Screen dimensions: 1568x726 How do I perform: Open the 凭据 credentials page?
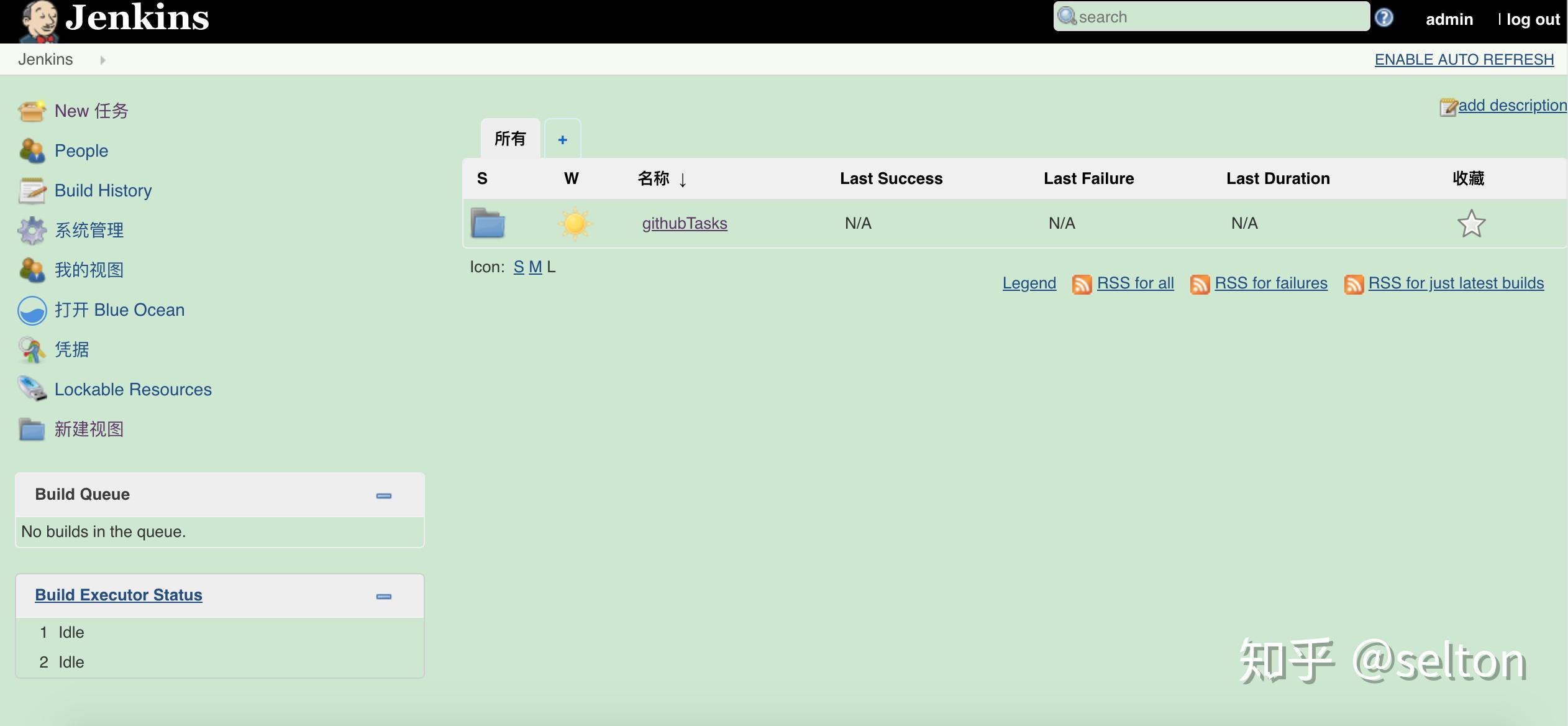coord(71,349)
